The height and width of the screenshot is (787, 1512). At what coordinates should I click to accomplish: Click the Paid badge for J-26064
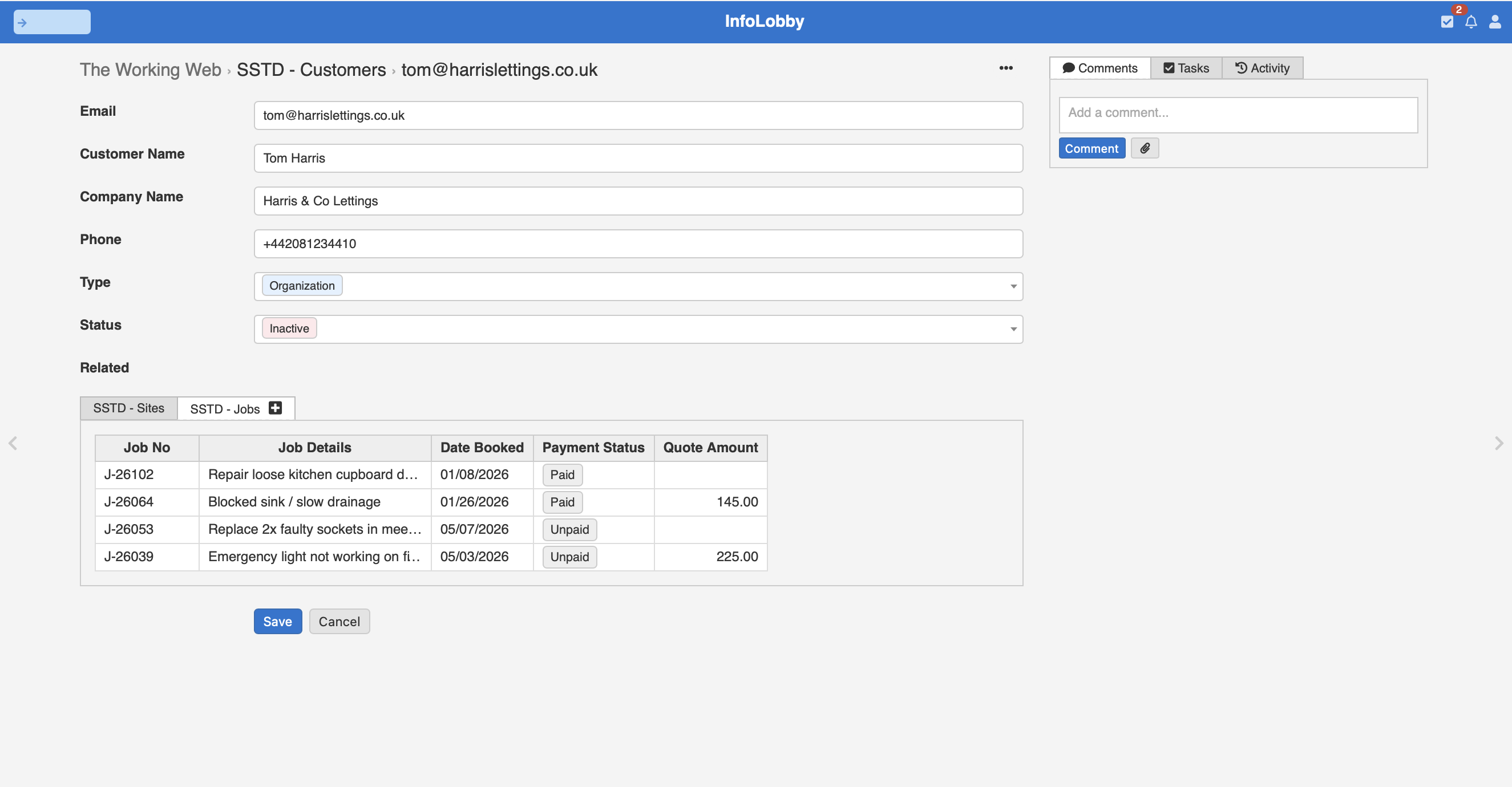pos(563,502)
